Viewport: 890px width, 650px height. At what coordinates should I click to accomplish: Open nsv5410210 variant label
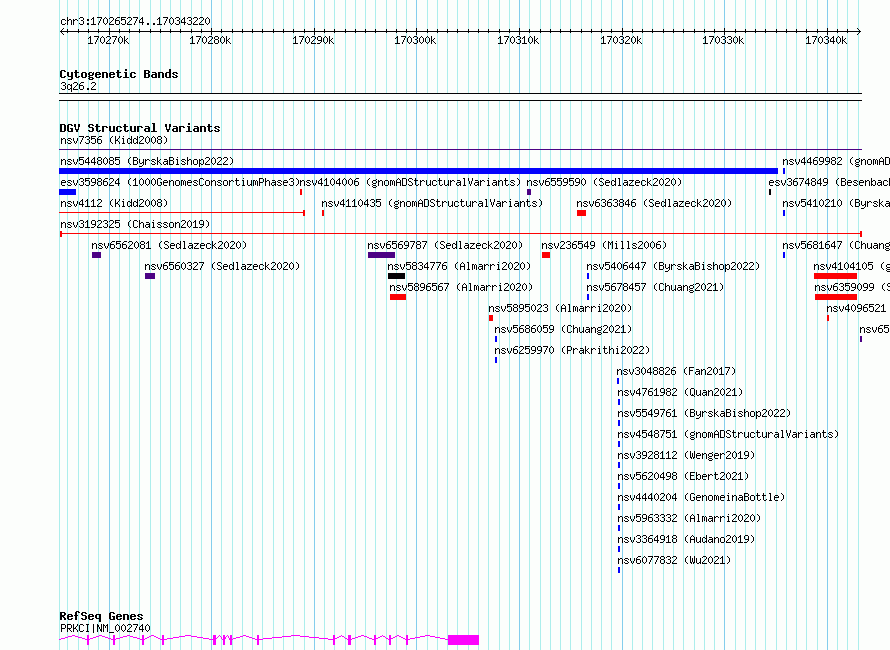(x=836, y=203)
